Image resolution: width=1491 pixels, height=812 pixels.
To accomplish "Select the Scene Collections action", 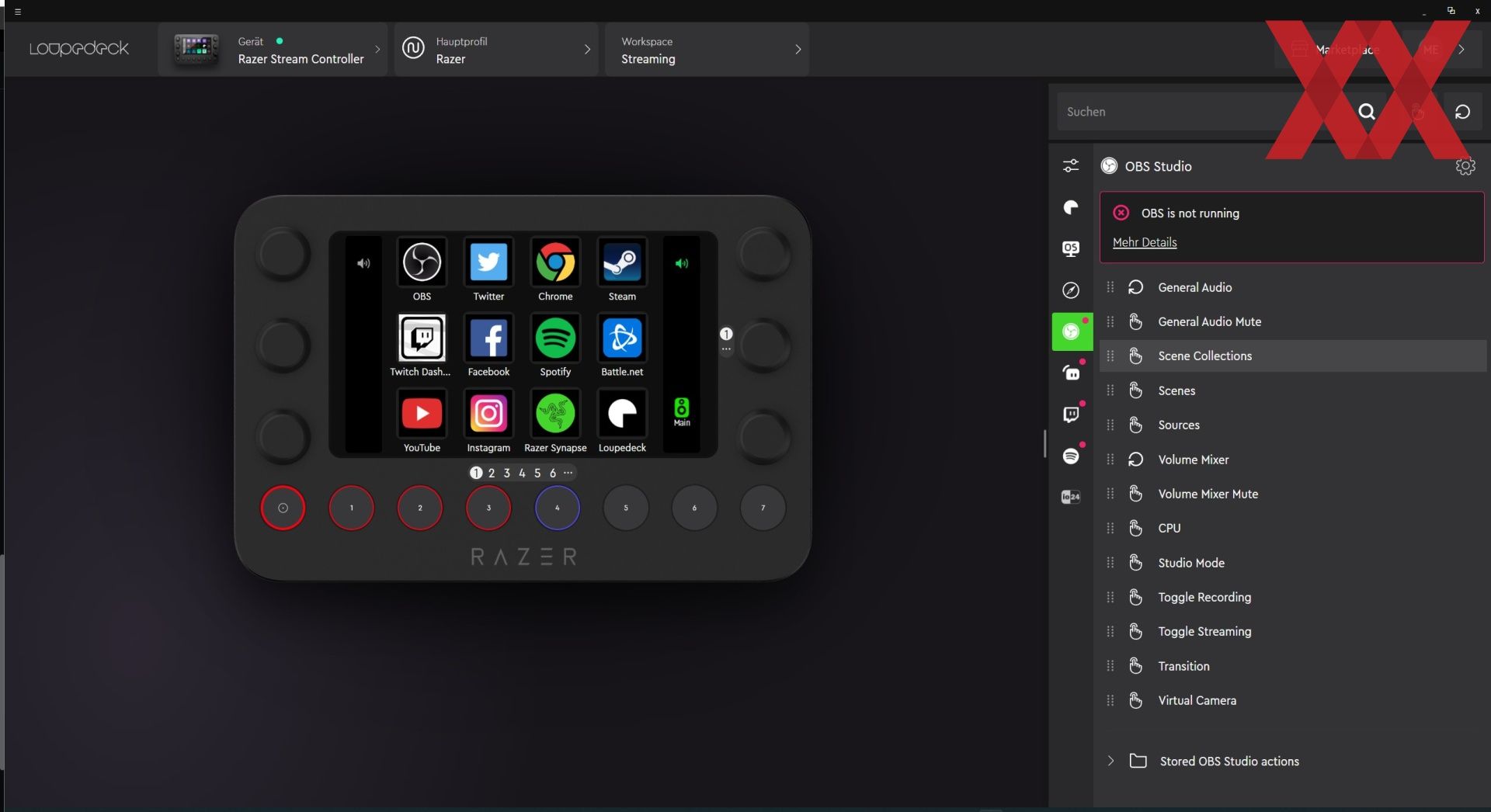I will click(x=1291, y=356).
